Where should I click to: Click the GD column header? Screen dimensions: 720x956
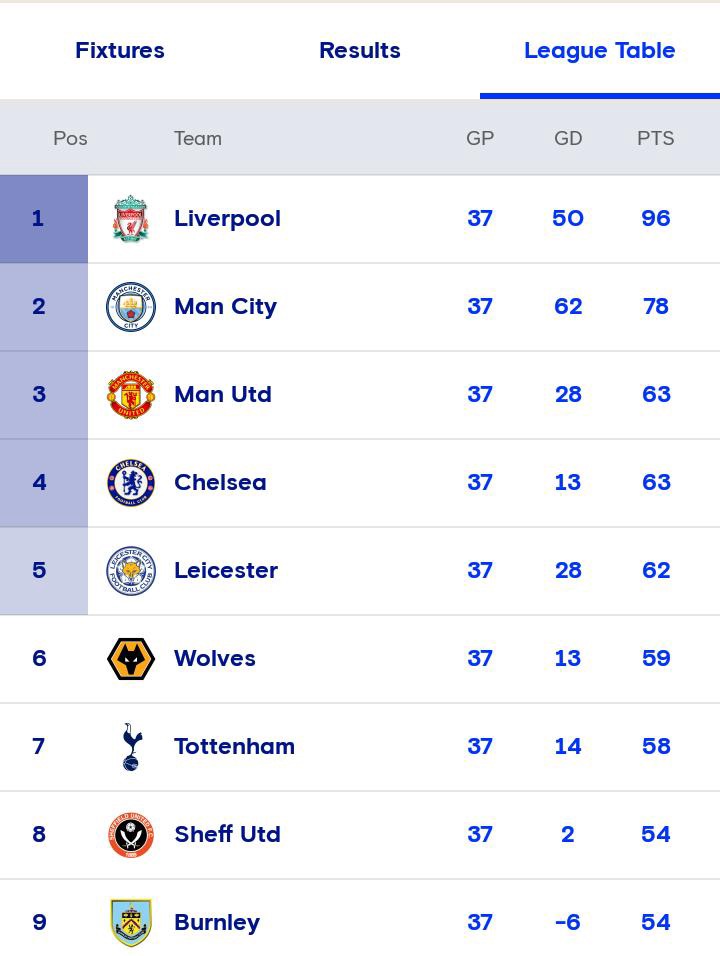tap(568, 138)
